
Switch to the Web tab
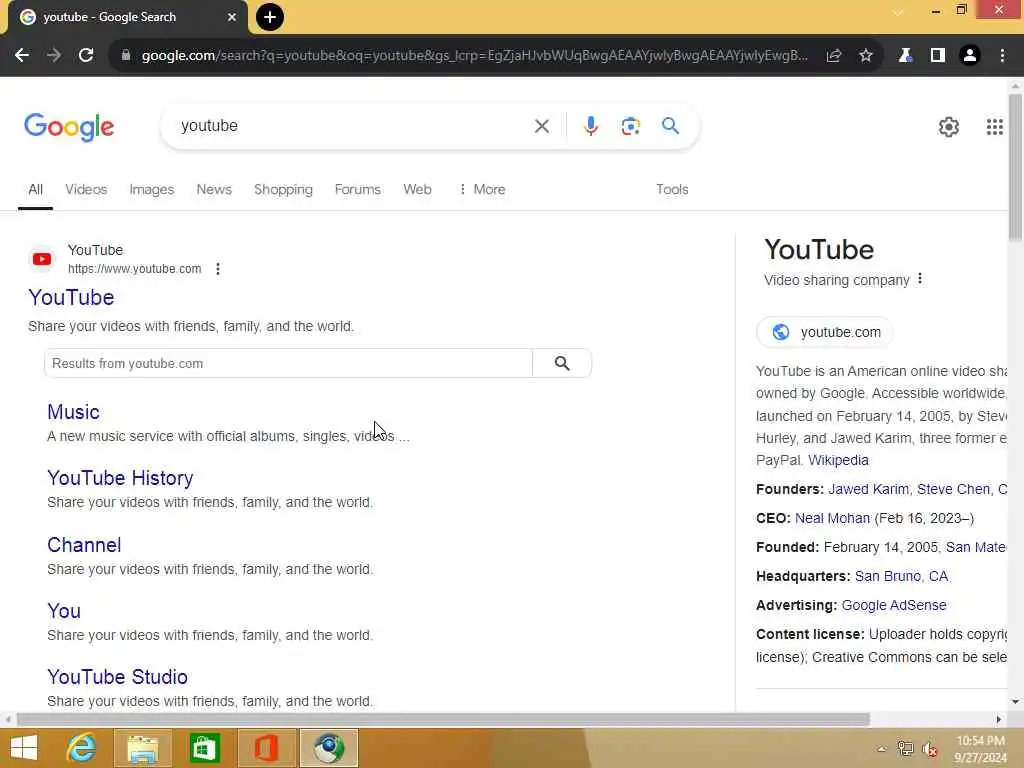click(417, 189)
